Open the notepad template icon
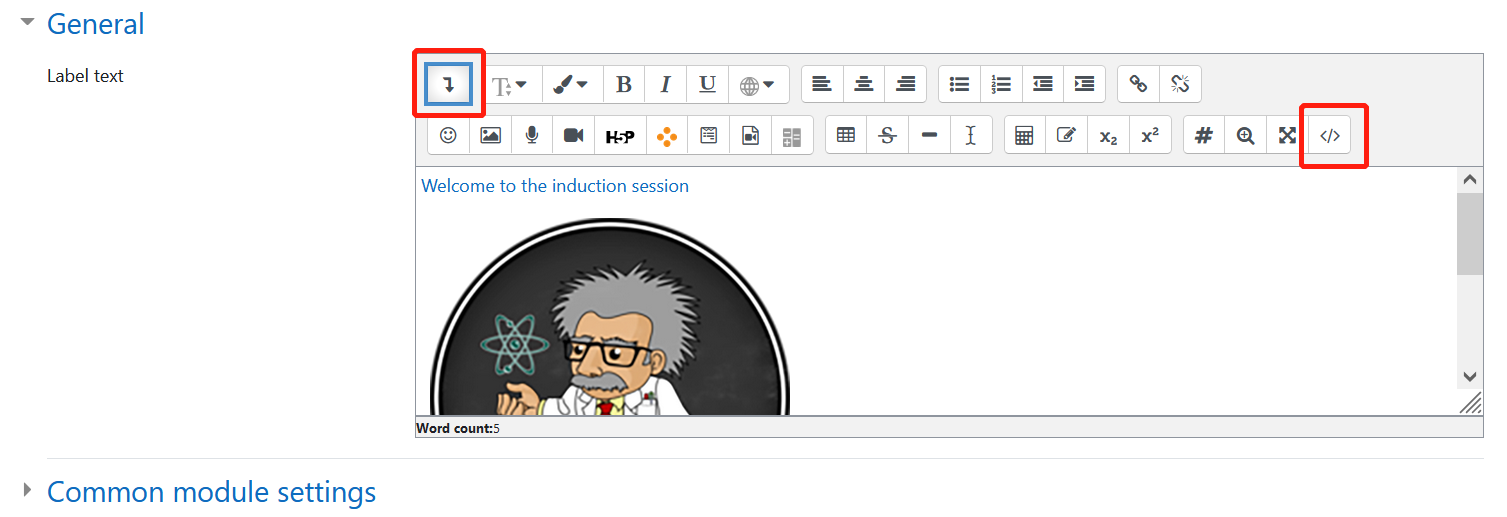This screenshot has height=517, width=1507. tap(709, 135)
